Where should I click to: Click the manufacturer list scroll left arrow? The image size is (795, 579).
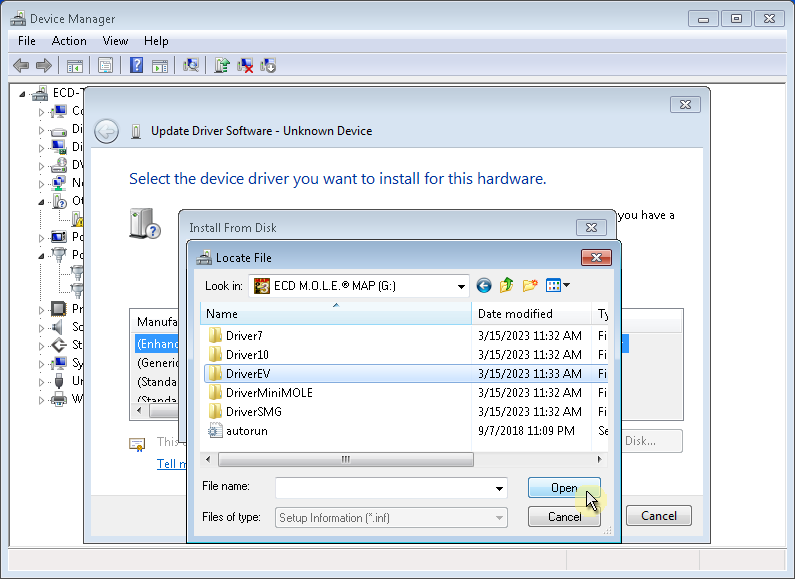(139, 410)
